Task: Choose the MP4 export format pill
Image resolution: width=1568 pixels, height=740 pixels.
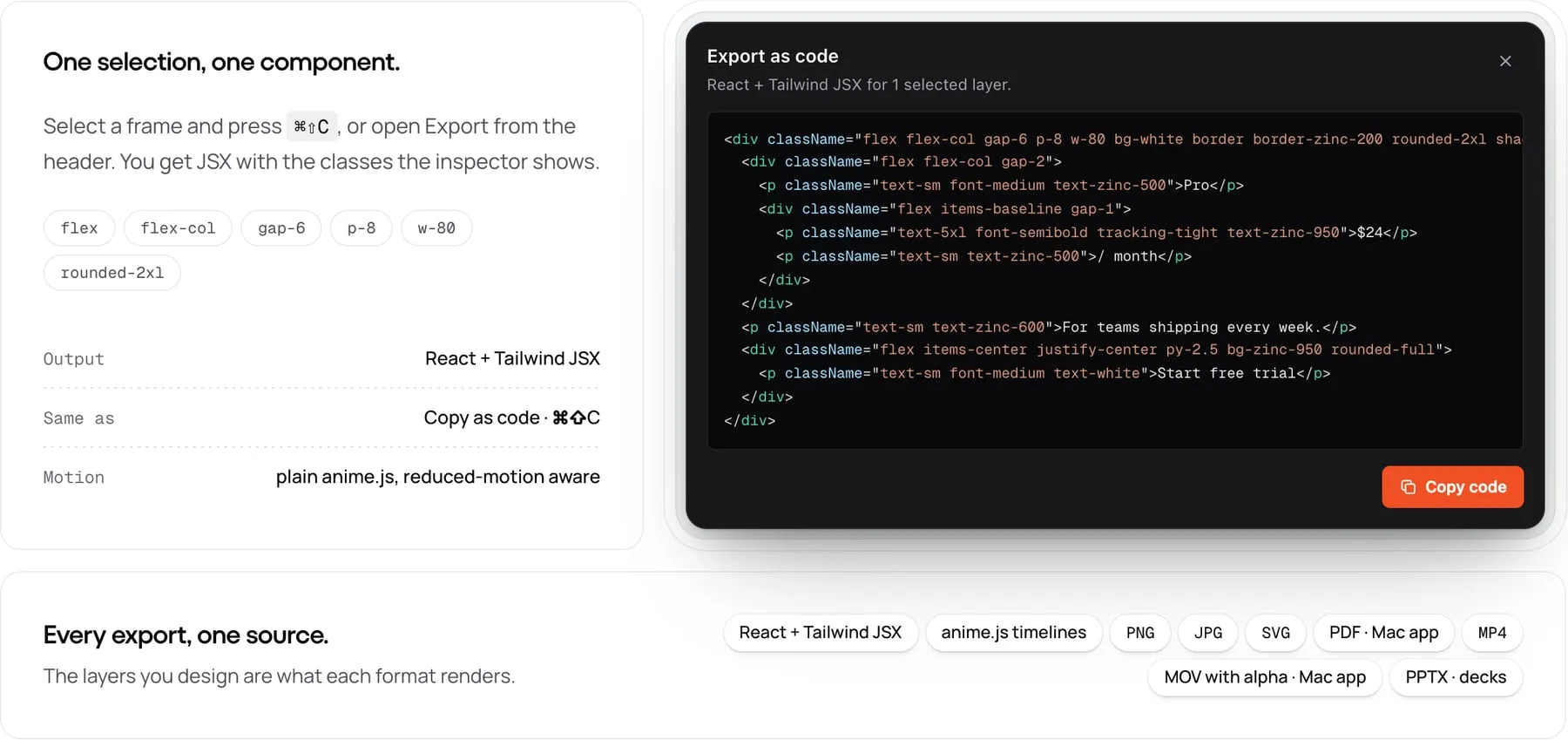Action: 1492,633
